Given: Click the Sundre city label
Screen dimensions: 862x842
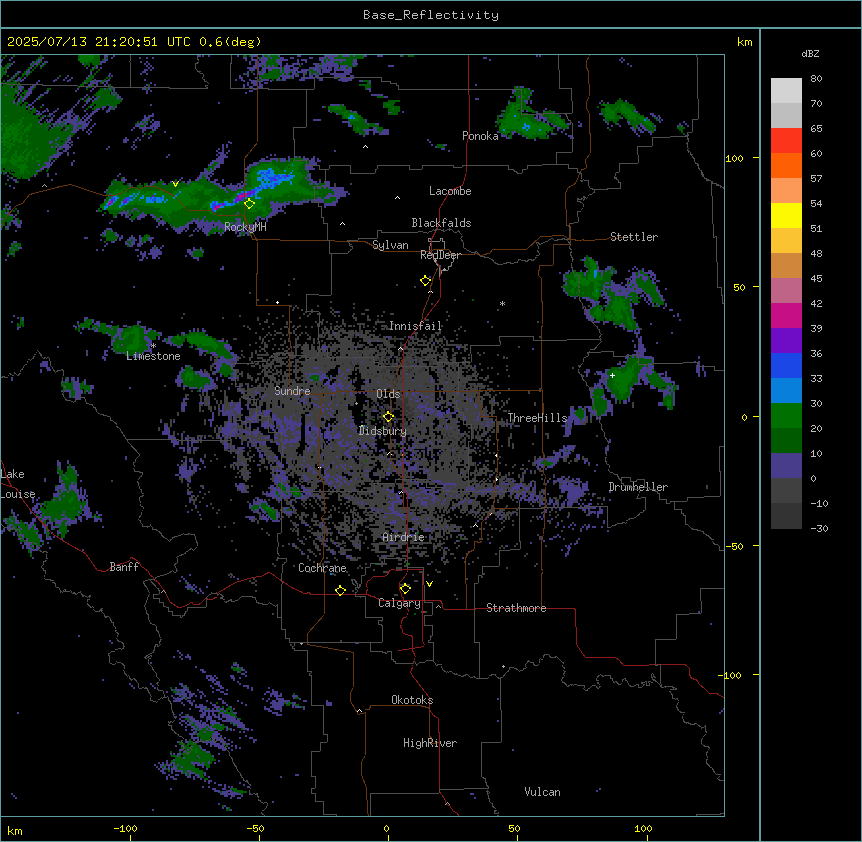Looking at the screenshot, I should click(292, 391).
